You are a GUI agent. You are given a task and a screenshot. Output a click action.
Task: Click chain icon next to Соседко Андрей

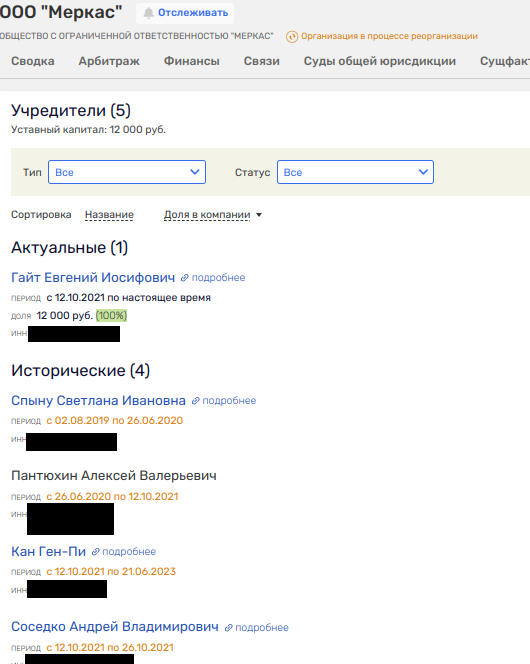pyautogui.click(x=229, y=628)
